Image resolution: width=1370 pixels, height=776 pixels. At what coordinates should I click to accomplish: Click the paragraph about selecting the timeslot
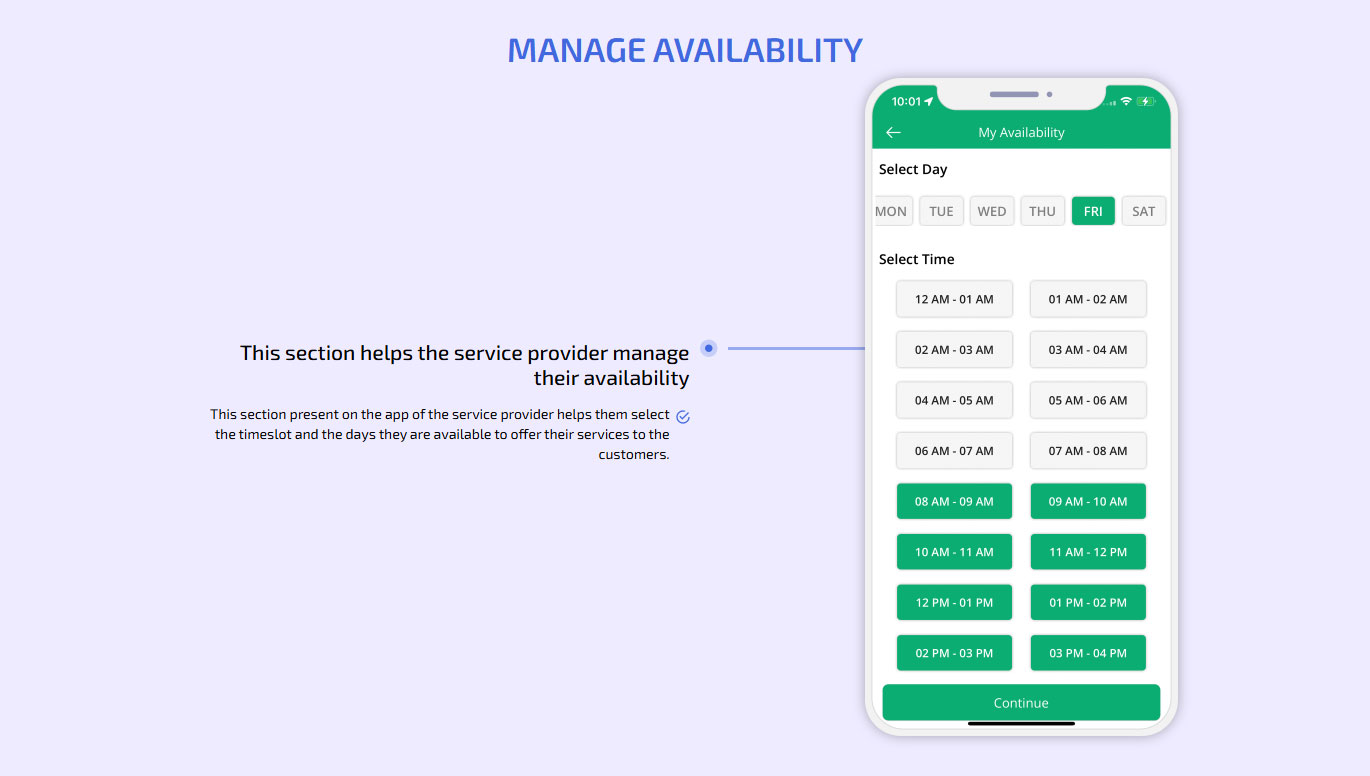[x=440, y=434]
